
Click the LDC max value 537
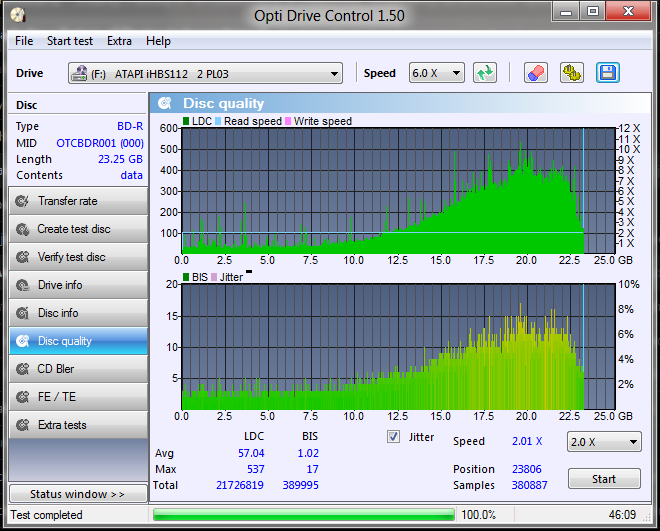click(255, 469)
